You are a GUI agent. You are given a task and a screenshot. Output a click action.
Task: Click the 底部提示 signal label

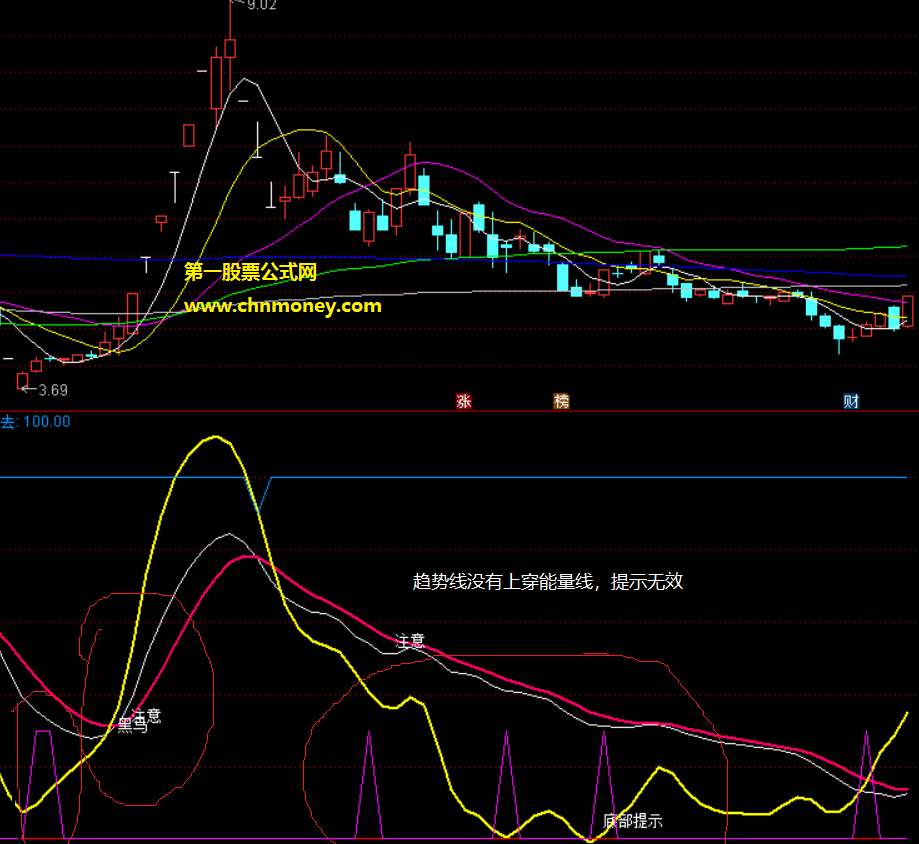(x=633, y=821)
